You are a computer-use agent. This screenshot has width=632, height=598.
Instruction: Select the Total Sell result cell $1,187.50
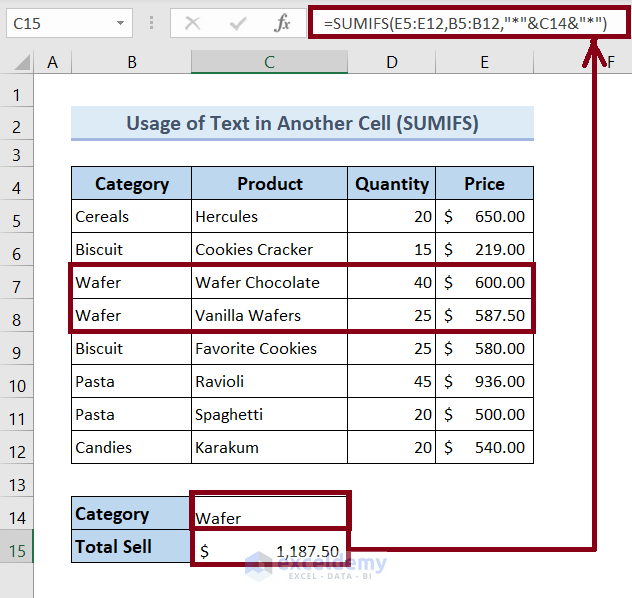(270, 550)
